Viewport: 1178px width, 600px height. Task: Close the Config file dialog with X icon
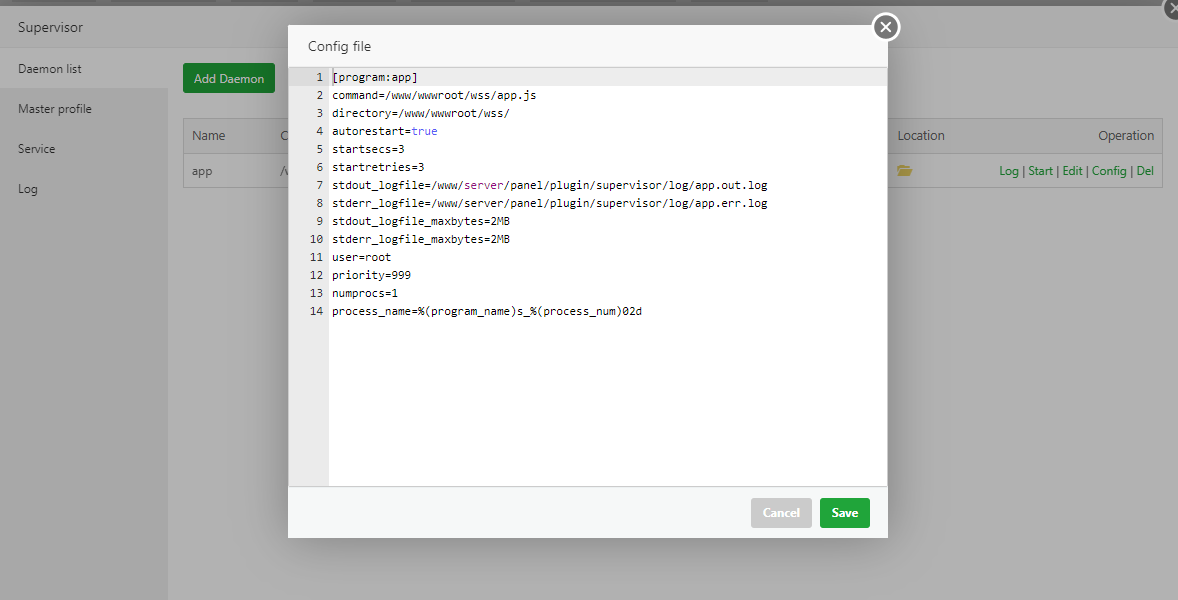(886, 28)
